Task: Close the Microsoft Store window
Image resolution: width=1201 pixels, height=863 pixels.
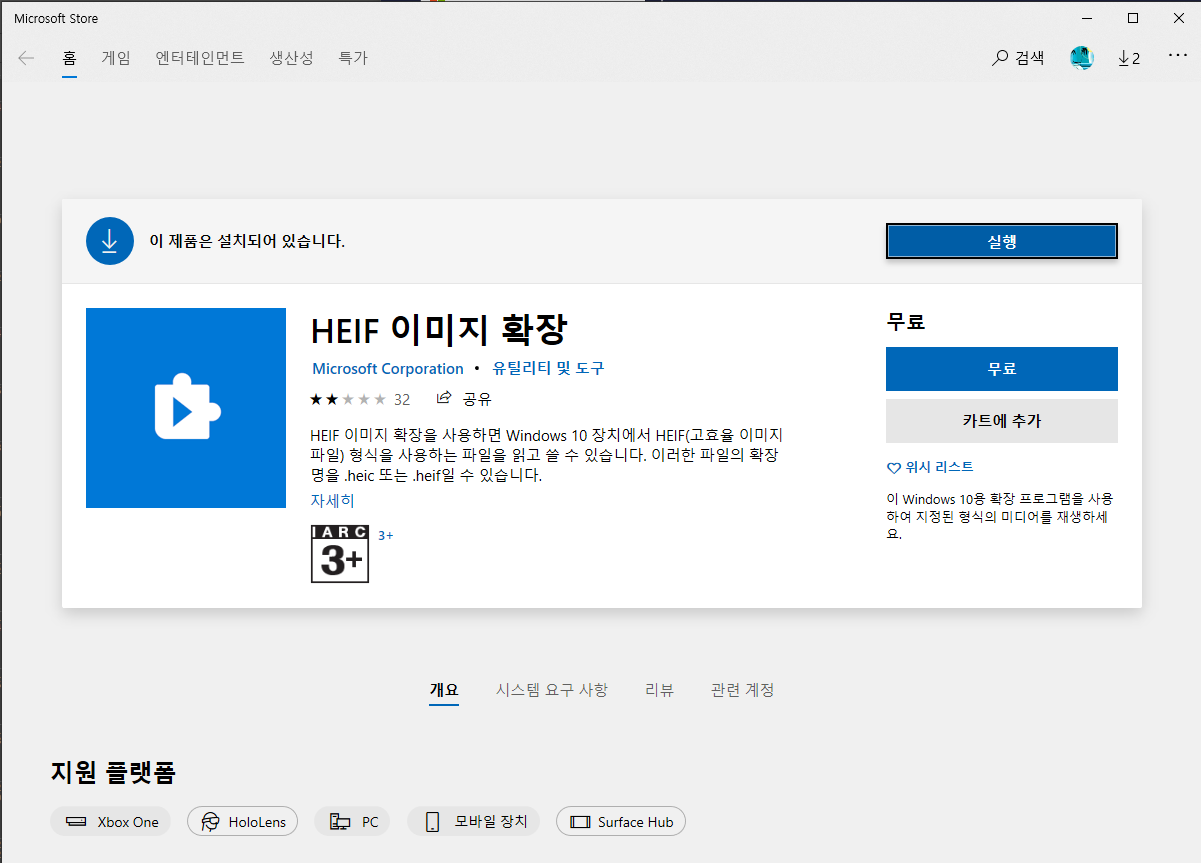Action: click(1178, 18)
